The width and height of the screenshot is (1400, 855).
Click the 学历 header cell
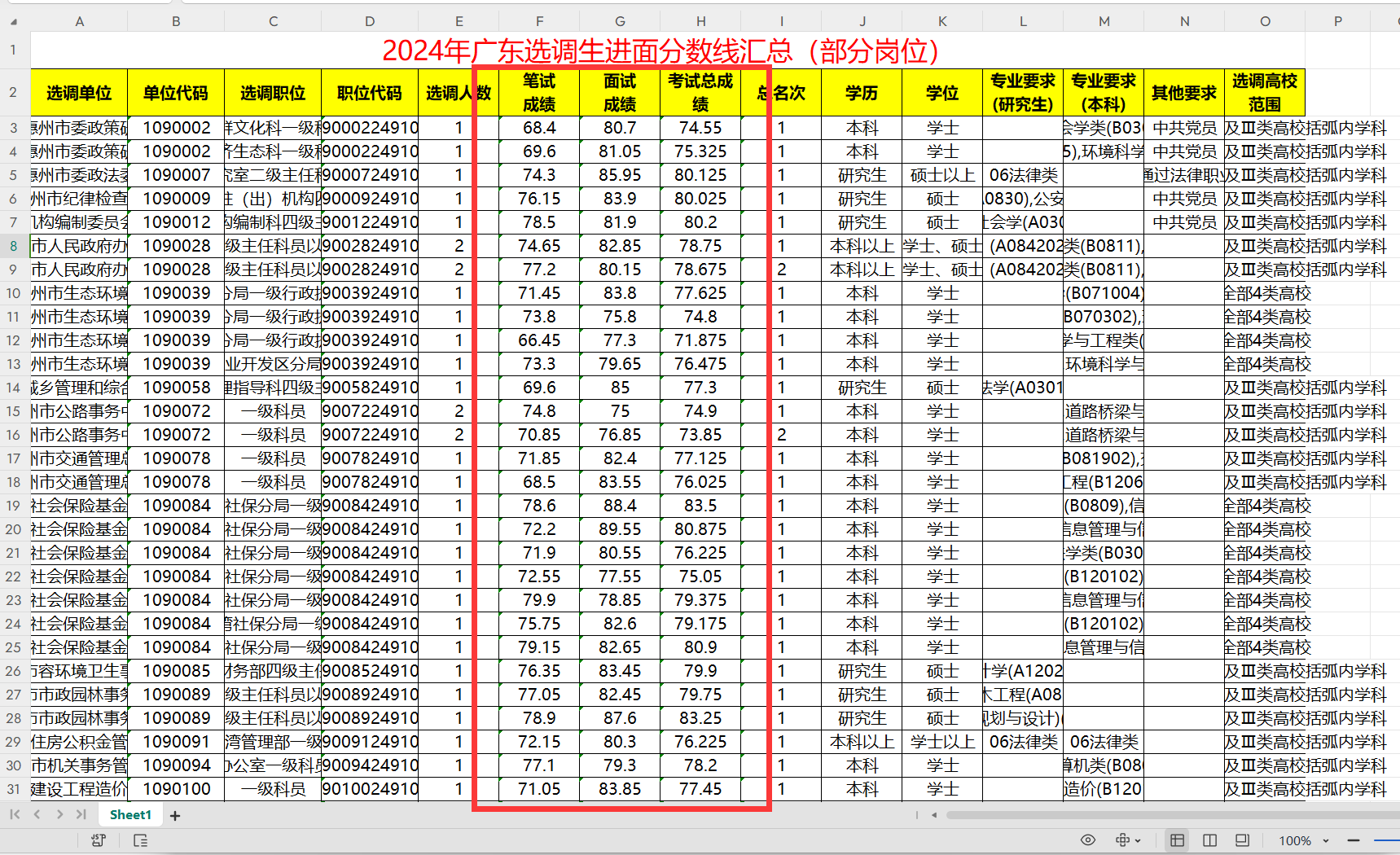coord(862,93)
